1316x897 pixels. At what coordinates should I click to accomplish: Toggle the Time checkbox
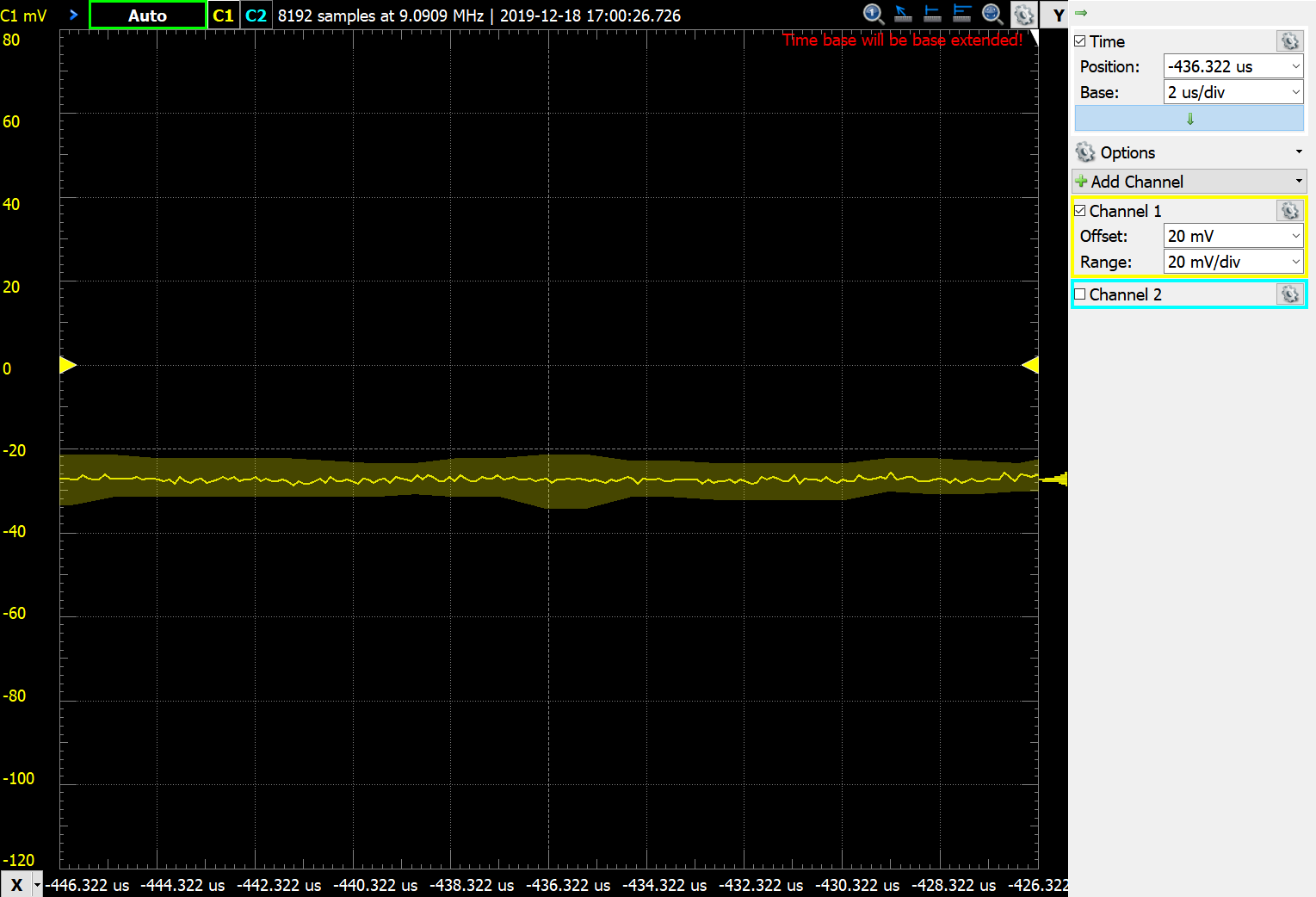(x=1080, y=41)
